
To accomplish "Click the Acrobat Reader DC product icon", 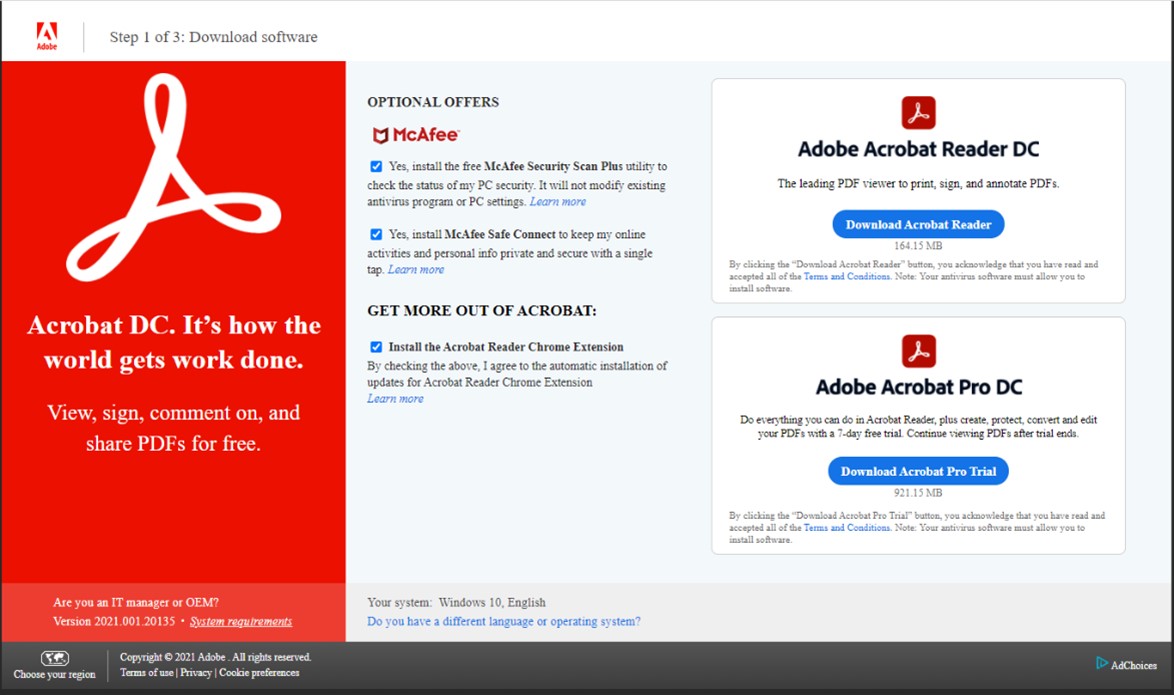I will pos(918,113).
